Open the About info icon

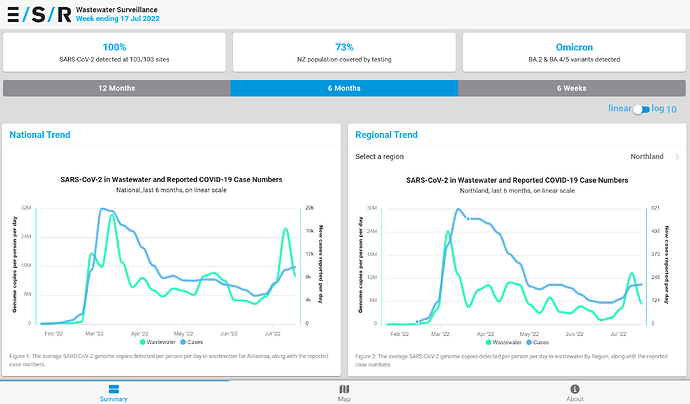click(574, 388)
